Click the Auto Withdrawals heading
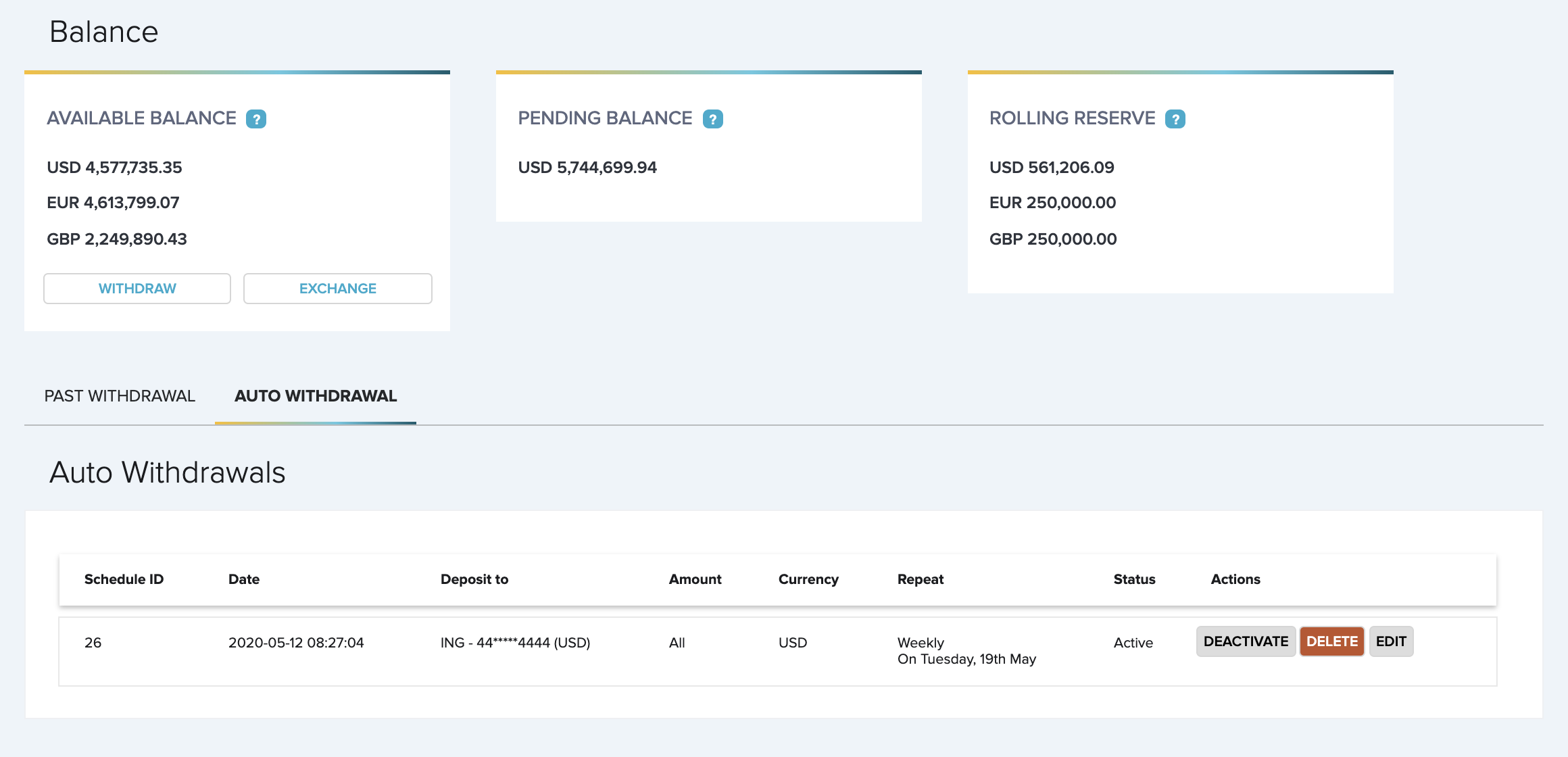This screenshot has height=757, width=1568. pos(168,472)
